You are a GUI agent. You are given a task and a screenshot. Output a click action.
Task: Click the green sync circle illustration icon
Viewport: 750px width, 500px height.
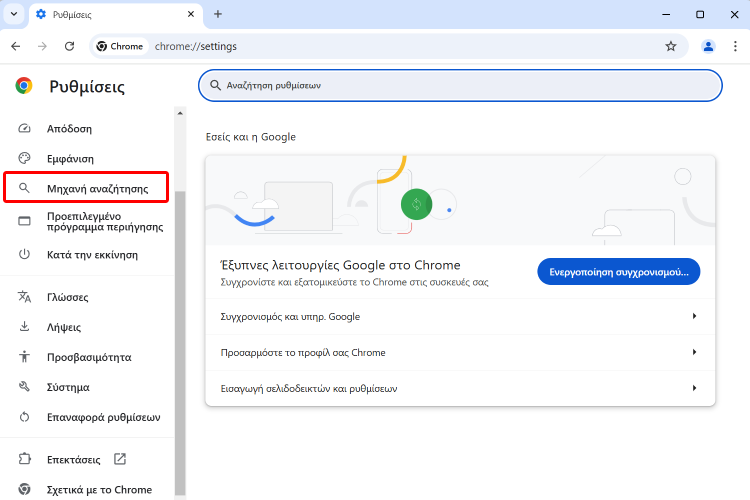[x=416, y=204]
